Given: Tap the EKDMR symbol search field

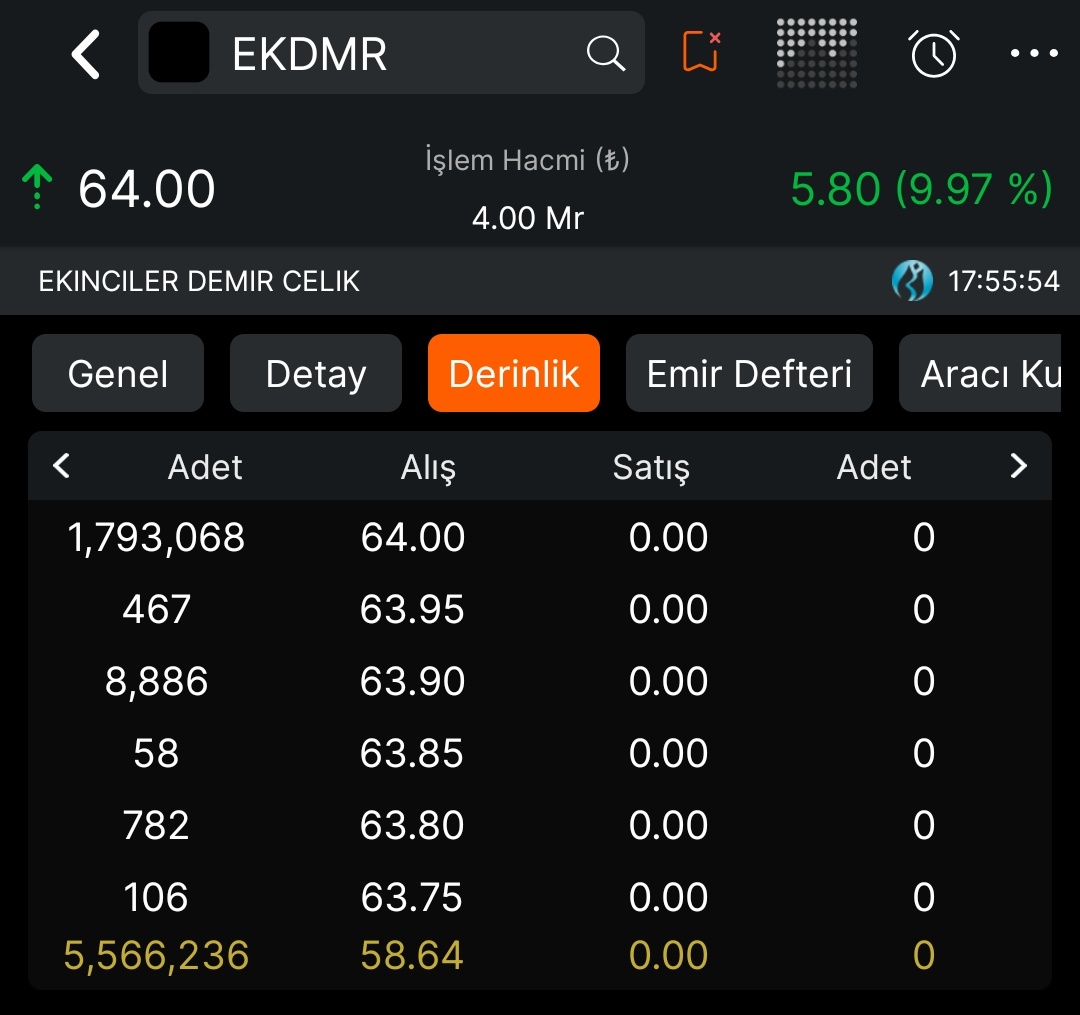Looking at the screenshot, I should pos(391,52).
